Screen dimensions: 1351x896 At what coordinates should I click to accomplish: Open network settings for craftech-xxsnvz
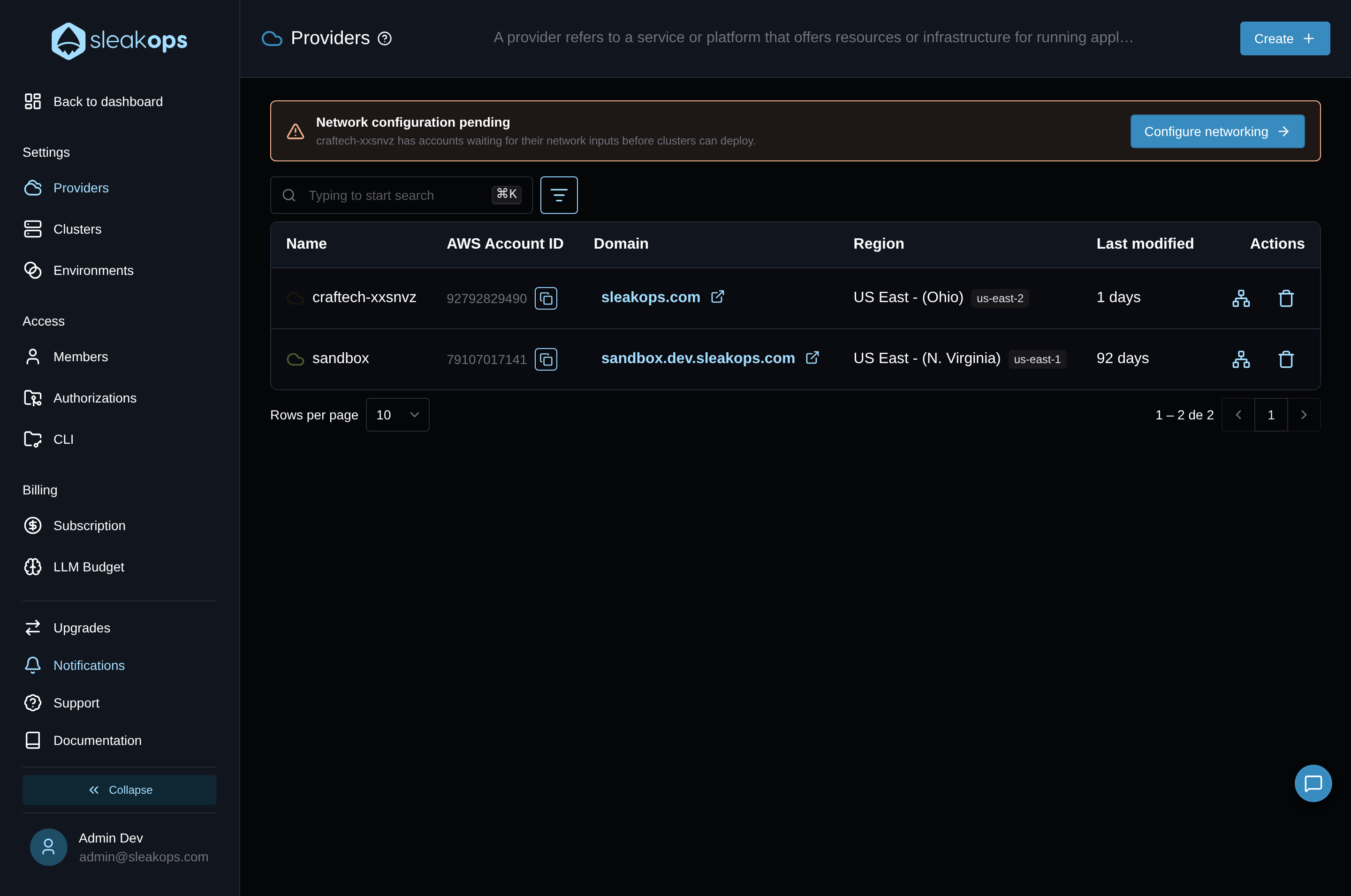click(1241, 298)
